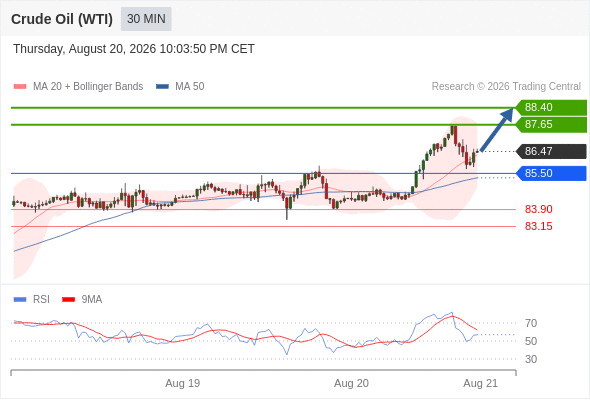Click the red 9MA legend swatch
This screenshot has width=590, height=400.
point(68,300)
